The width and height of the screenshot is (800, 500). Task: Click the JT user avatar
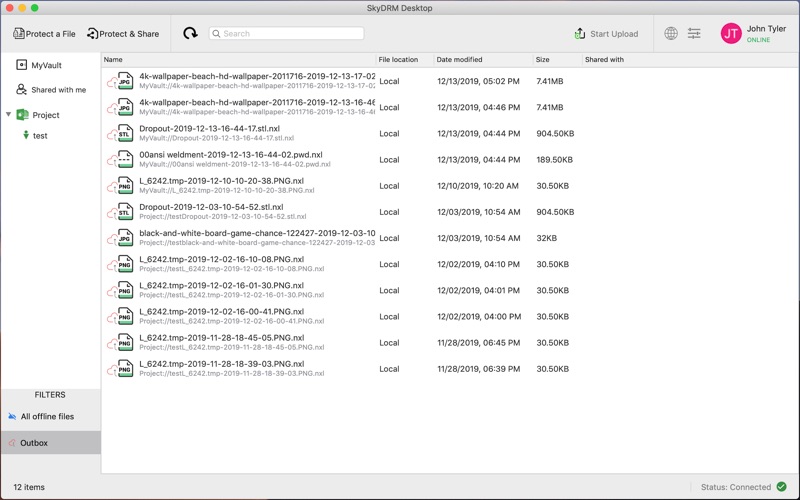(731, 34)
